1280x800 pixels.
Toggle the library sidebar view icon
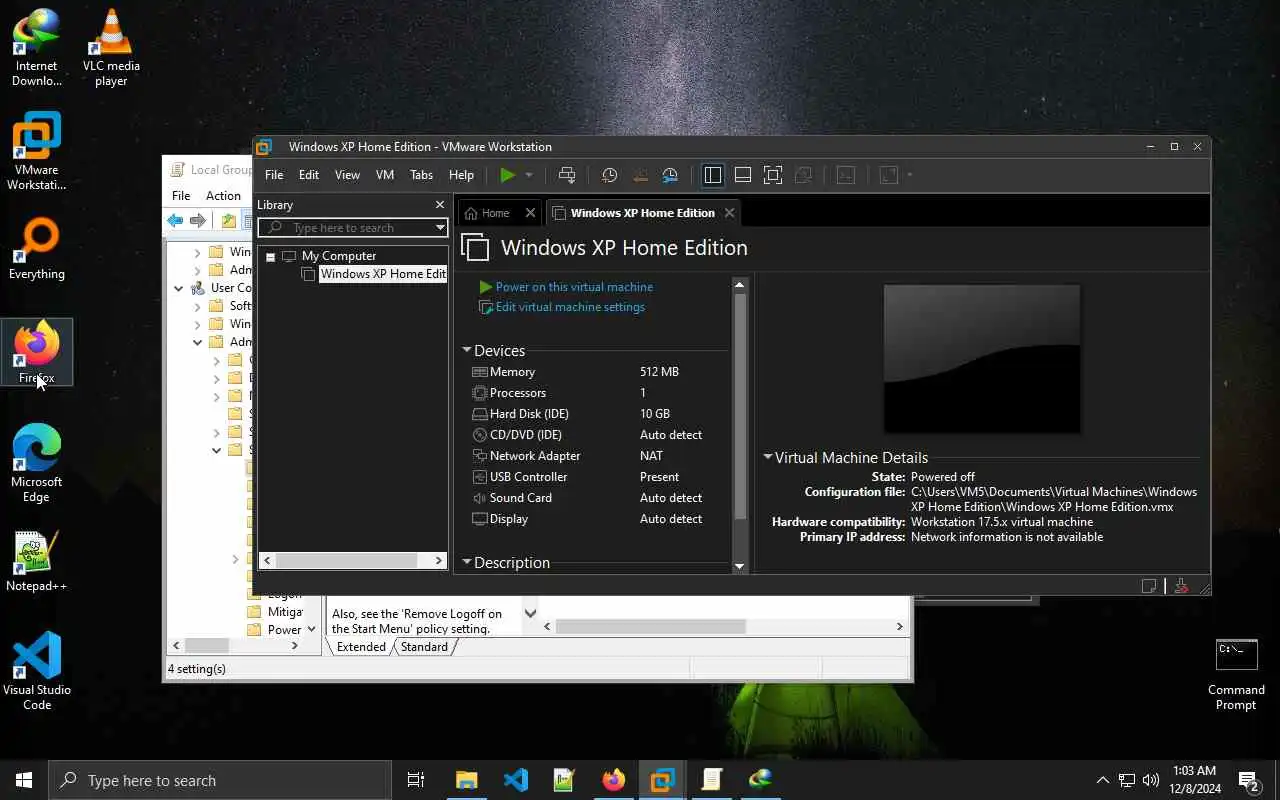[712, 175]
